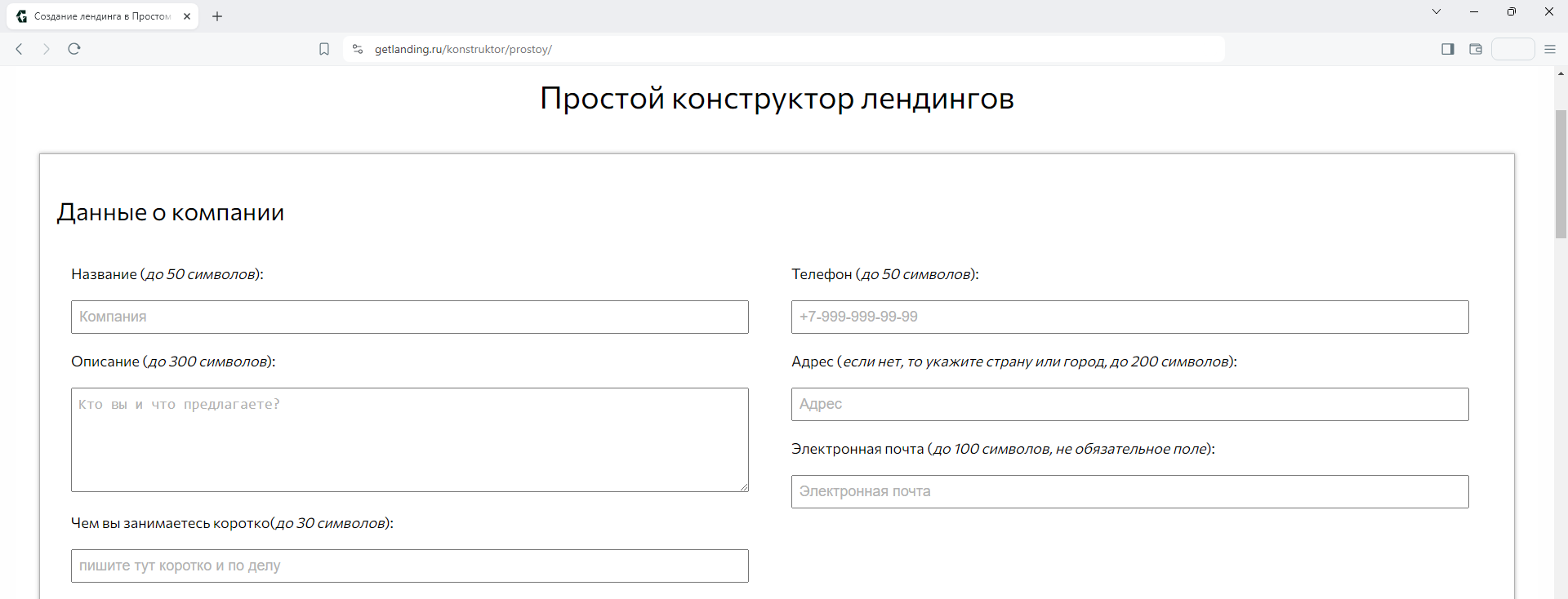Focus the 'Адрес' input field
This screenshot has height=599, width=1568.
click(x=1130, y=404)
